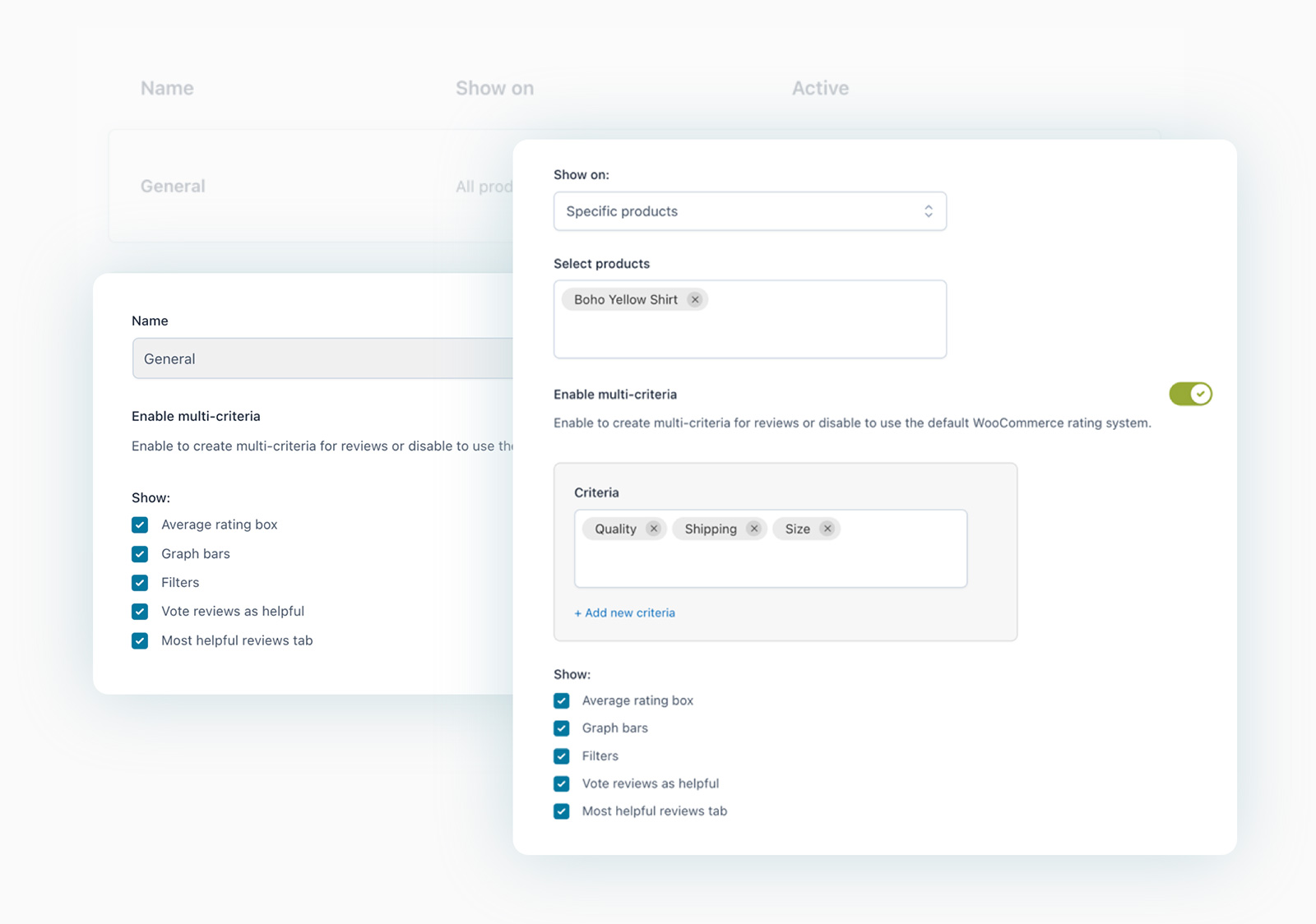Disable the Enable multi-criteria toggle
Image resolution: width=1316 pixels, height=924 pixels.
pos(1190,395)
